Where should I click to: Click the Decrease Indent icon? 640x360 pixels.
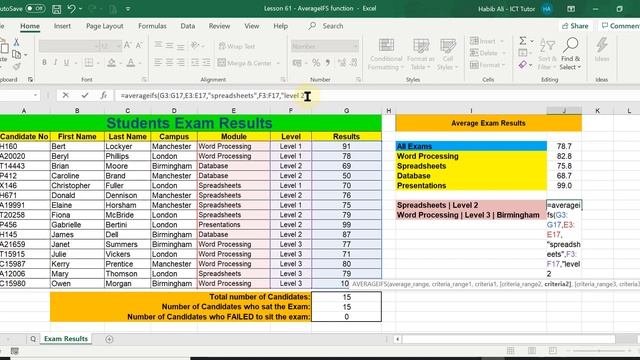[x=195, y=62]
